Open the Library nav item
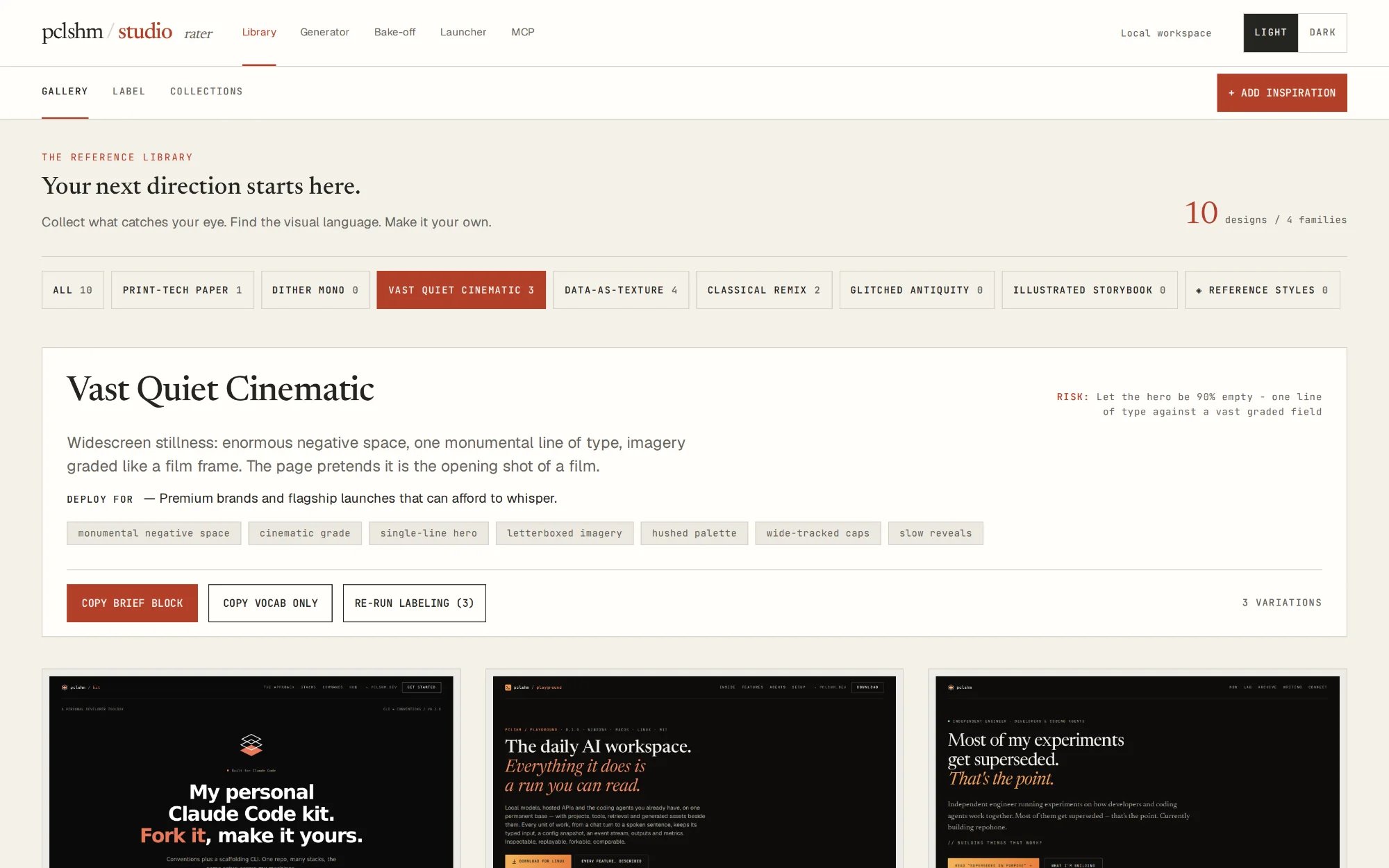Screen dimensions: 1389x868 coord(259,32)
